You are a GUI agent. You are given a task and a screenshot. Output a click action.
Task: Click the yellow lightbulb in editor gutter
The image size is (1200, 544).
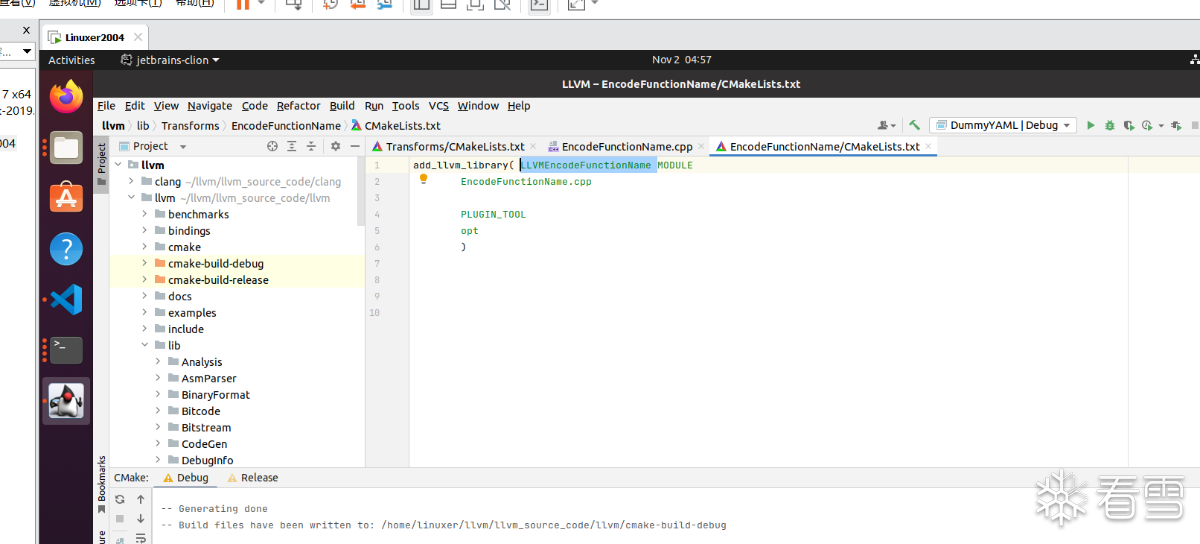click(x=423, y=179)
